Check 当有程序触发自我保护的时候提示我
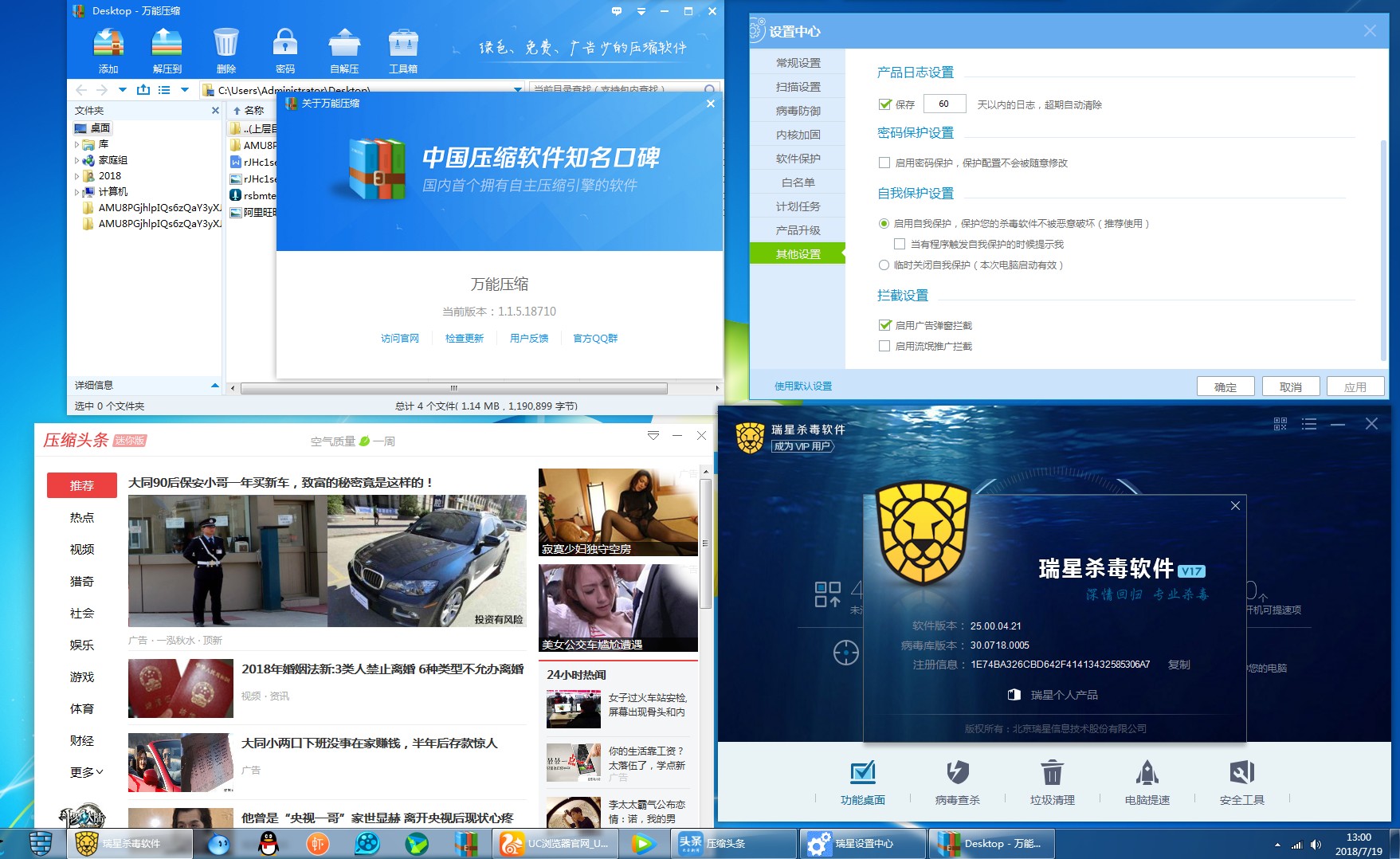The height and width of the screenshot is (859, 1400). click(900, 245)
